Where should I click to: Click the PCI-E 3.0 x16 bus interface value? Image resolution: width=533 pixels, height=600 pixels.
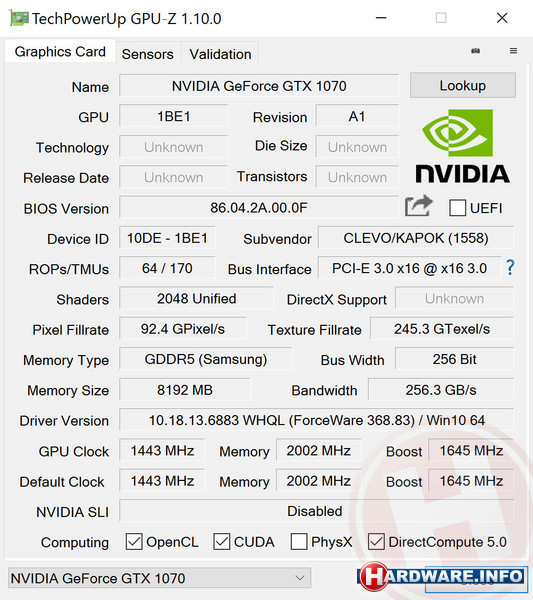click(x=409, y=268)
